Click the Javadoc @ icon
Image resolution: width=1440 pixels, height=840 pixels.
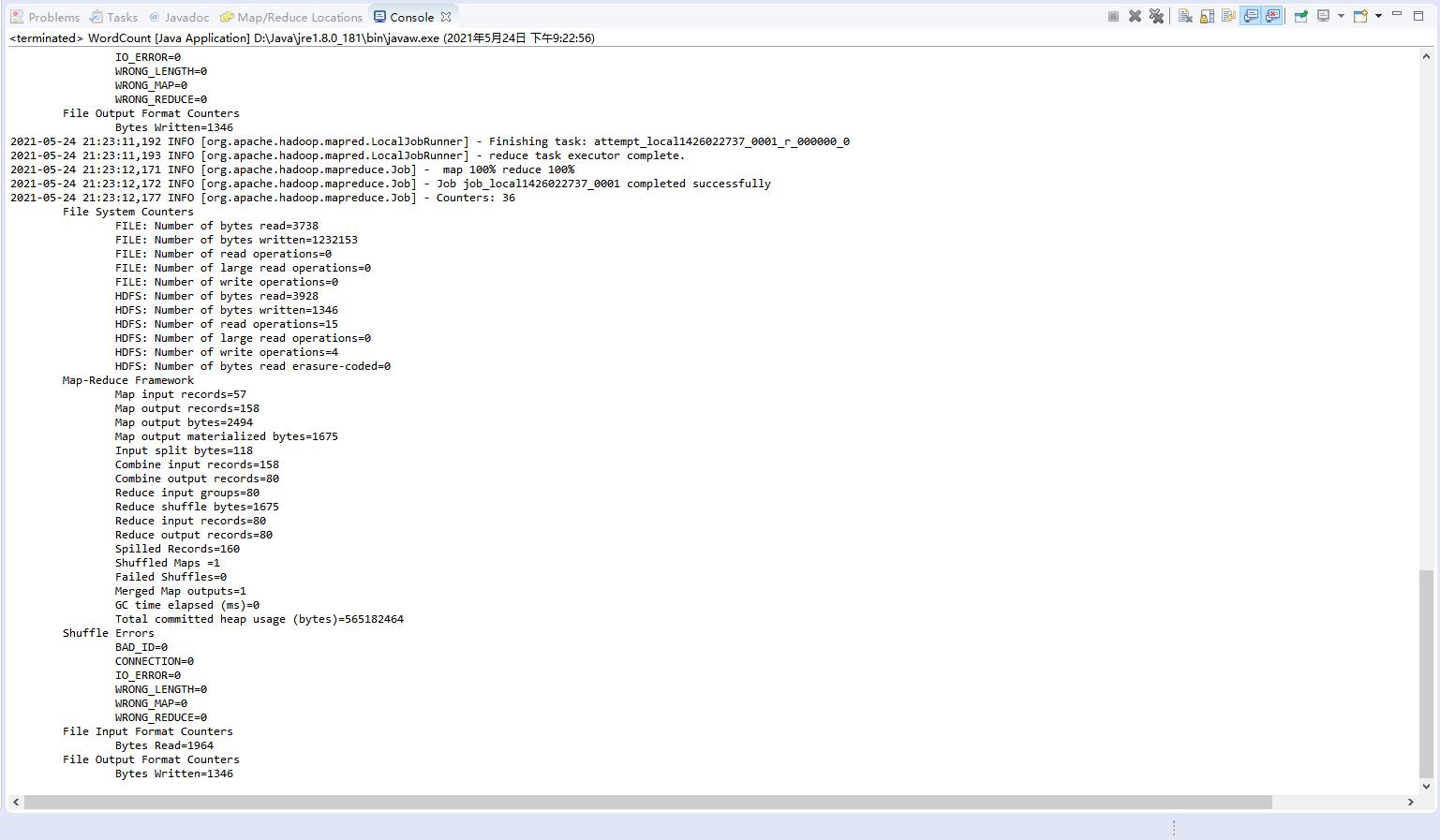155,17
